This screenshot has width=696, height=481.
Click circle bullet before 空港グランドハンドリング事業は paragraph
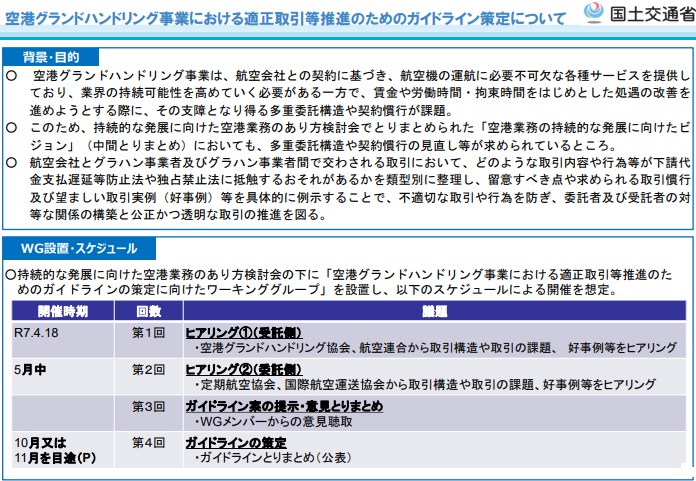[11, 76]
